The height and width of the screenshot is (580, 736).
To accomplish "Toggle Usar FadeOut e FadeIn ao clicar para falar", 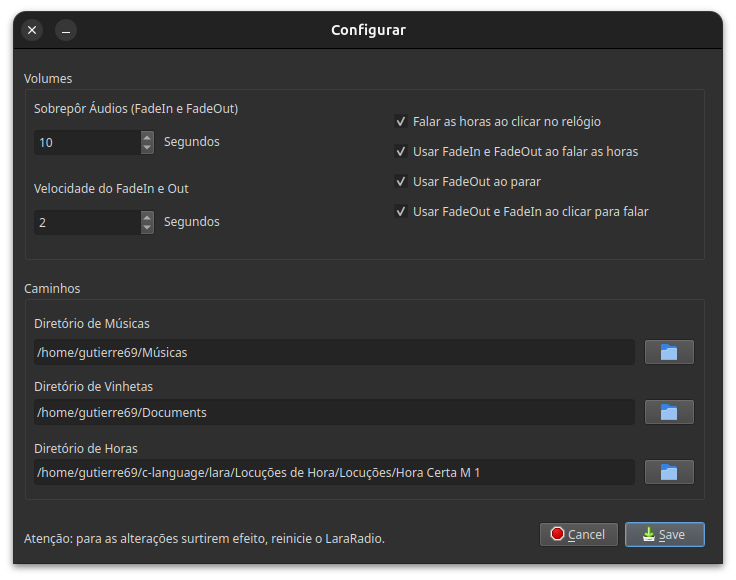I will coord(401,212).
